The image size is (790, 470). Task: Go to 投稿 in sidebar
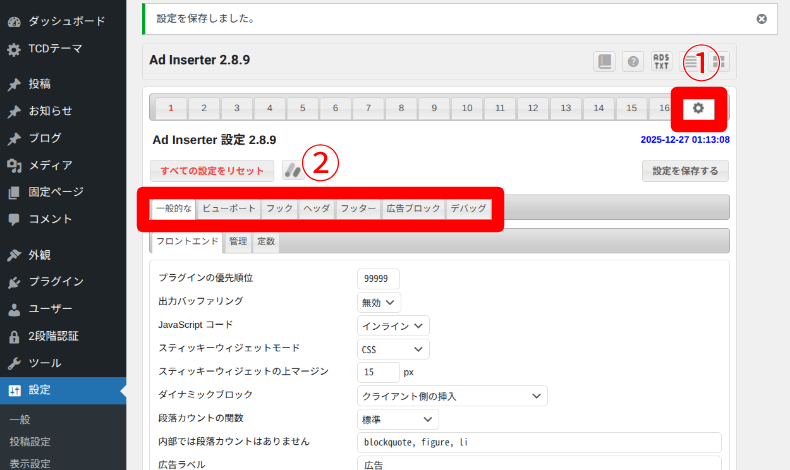[63, 84]
